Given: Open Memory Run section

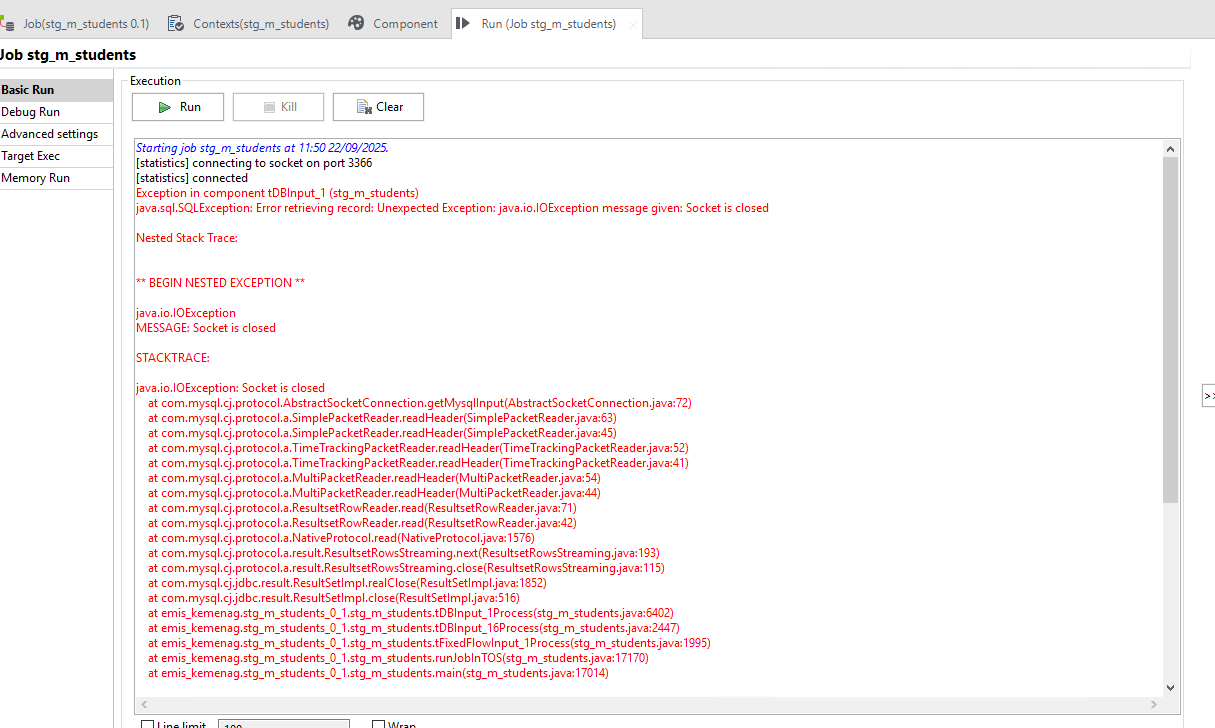Looking at the screenshot, I should pyautogui.click(x=36, y=178).
